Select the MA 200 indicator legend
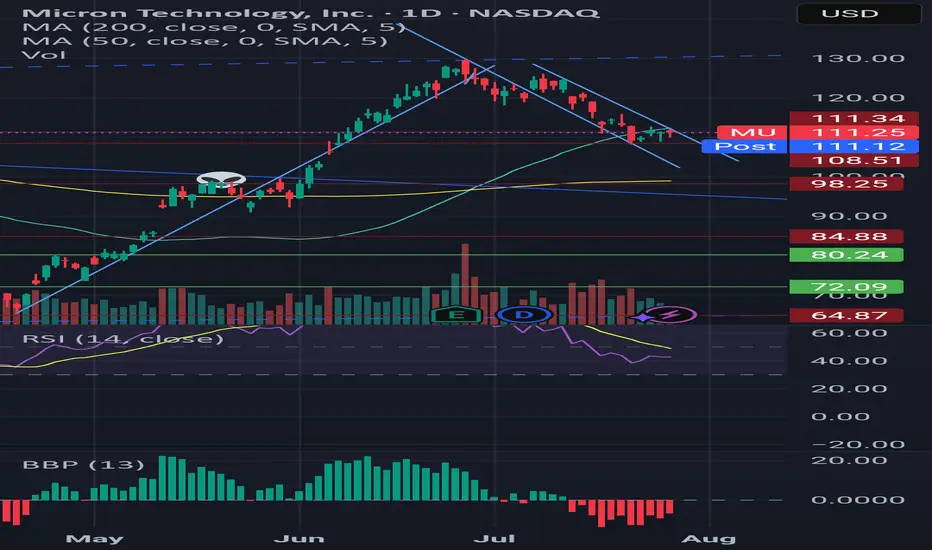 tap(213, 27)
